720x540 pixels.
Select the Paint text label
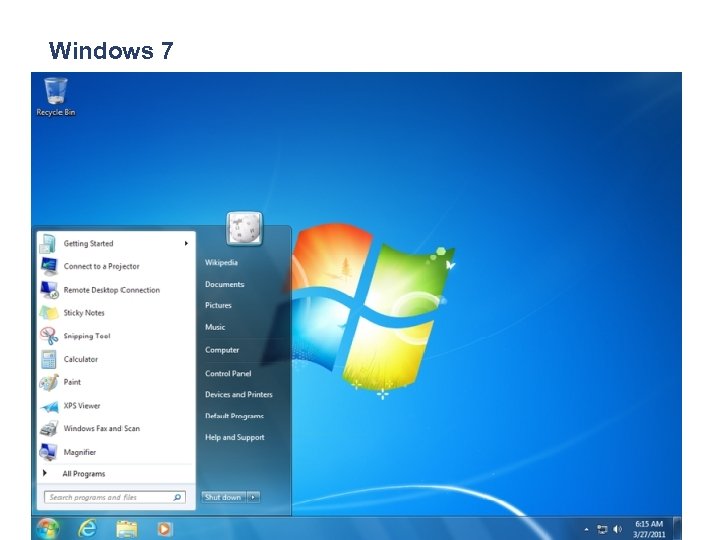tap(72, 382)
